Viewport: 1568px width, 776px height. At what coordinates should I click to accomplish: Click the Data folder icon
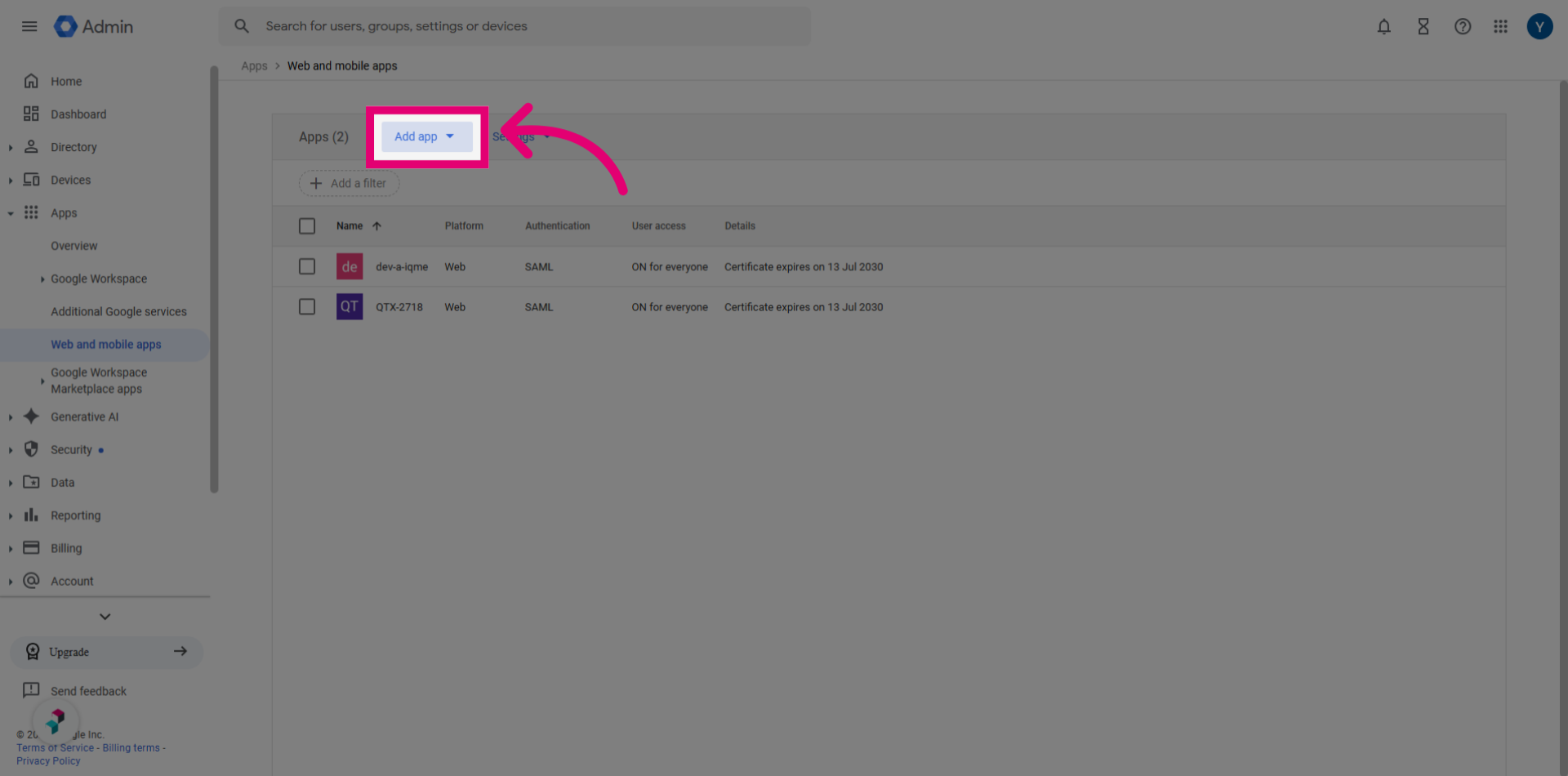[31, 482]
